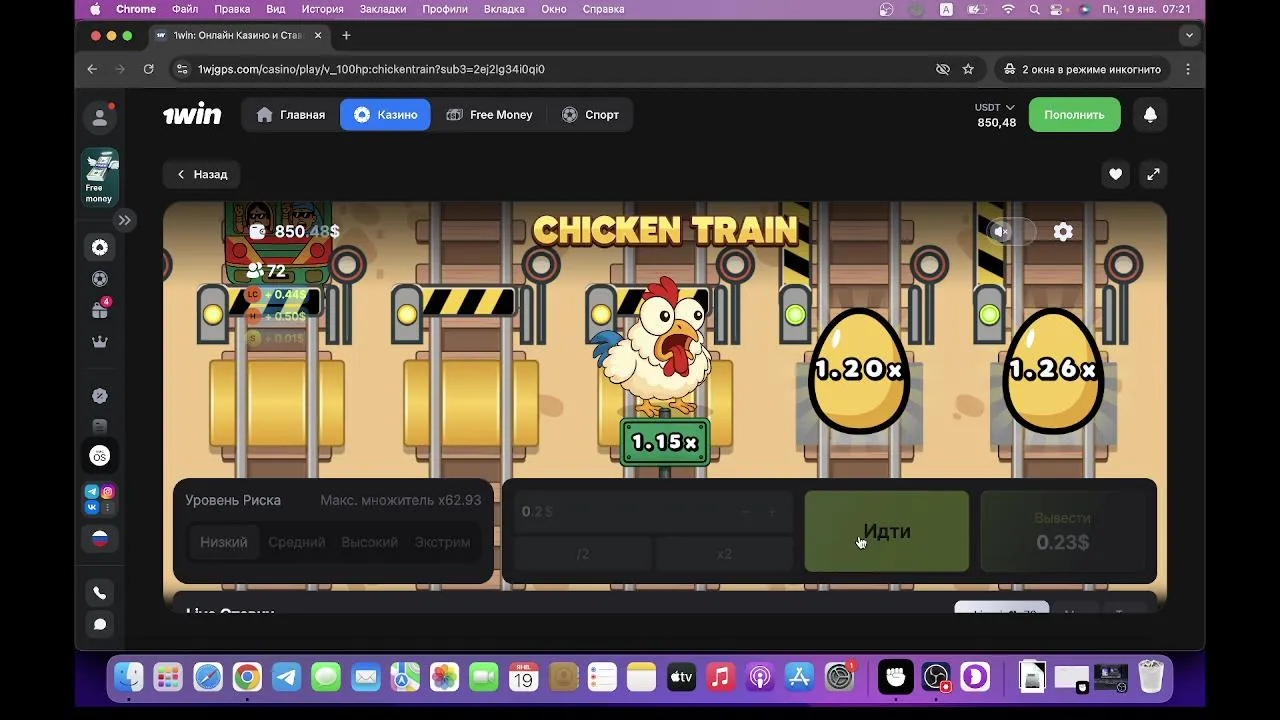Open the casino chip icon in sidebar
The height and width of the screenshot is (720, 1280).
[100, 247]
